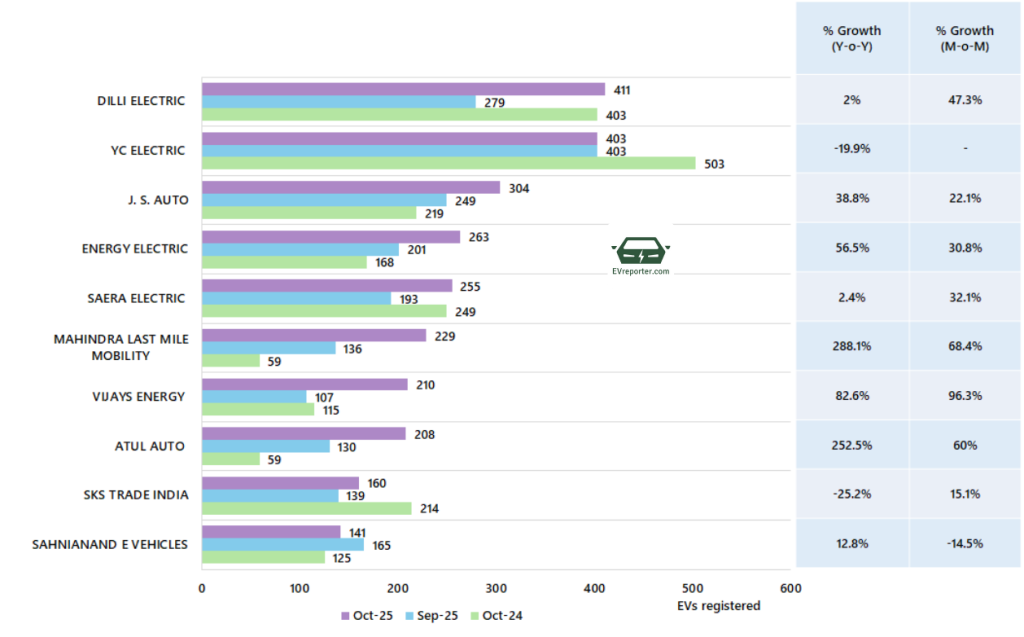Click the DILLI ELECTRIC category label
The image size is (1024, 637).
point(141,101)
